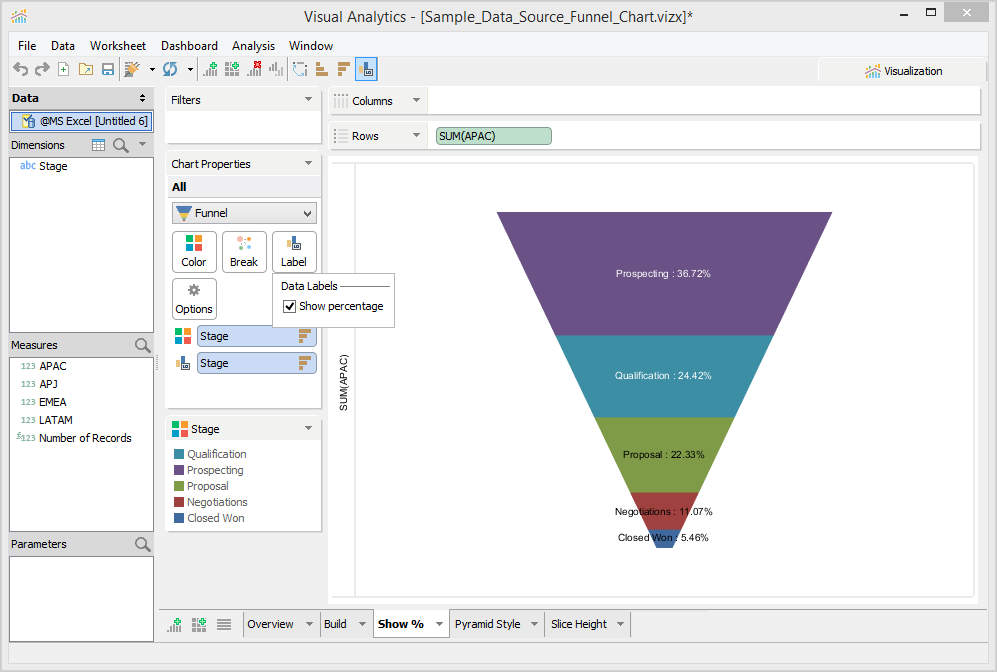Switch to the Slice Height sheet tab
This screenshot has height=672, width=997.
pos(579,624)
